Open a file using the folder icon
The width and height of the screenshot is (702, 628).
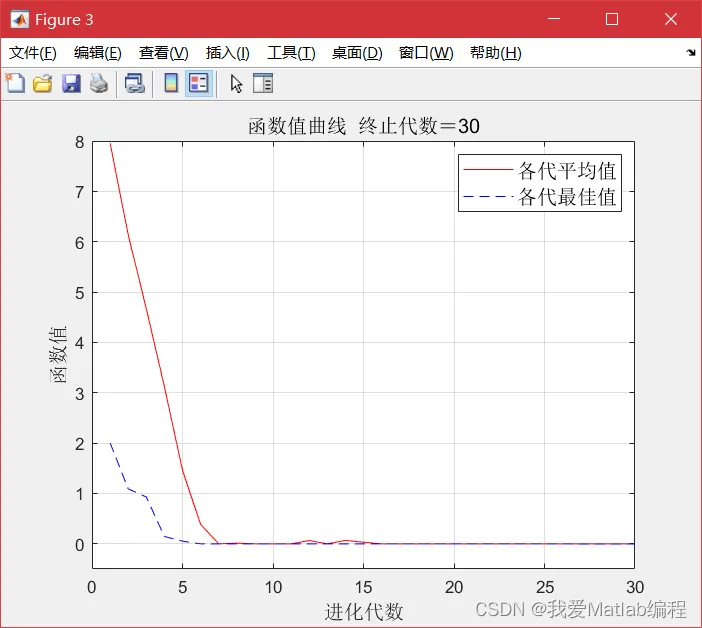(x=43, y=84)
